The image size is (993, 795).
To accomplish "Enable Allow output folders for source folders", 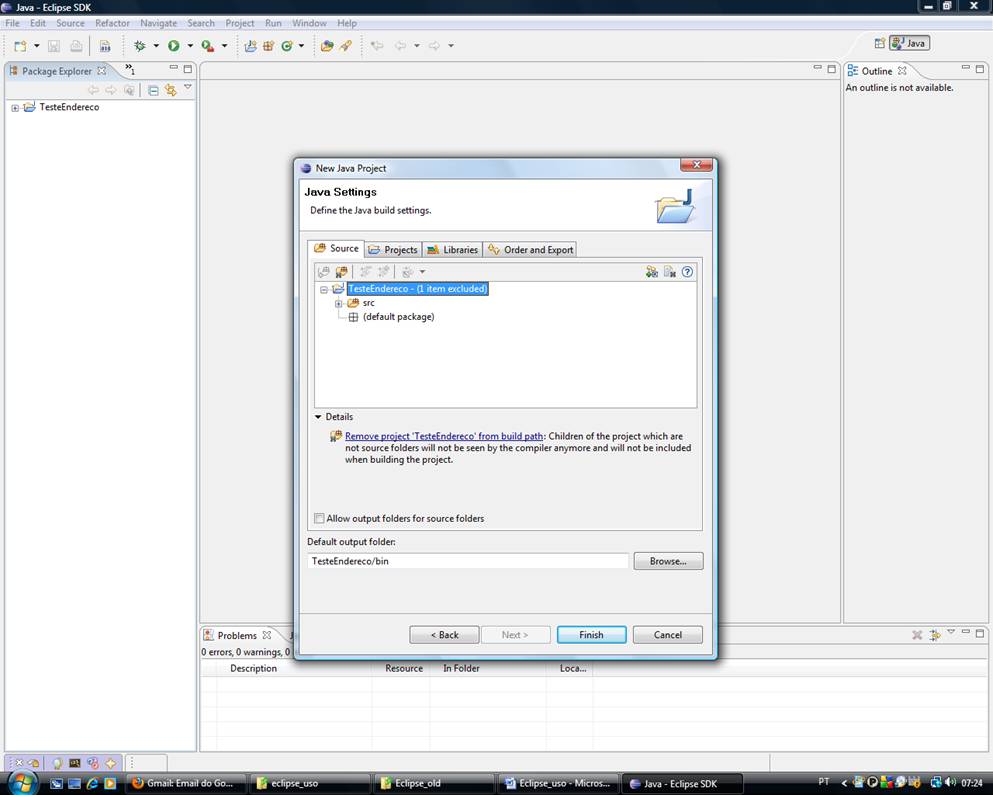I will coord(319,518).
